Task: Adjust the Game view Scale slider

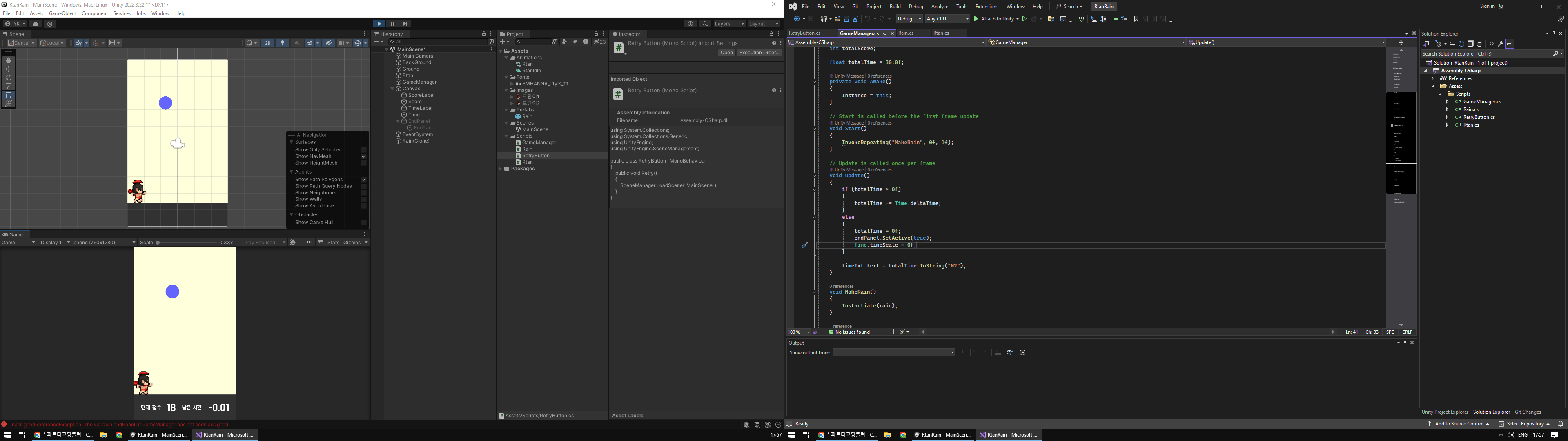Action: pos(186,243)
